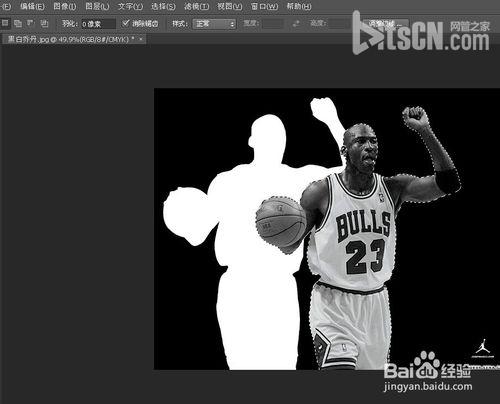Image resolution: width=500 pixels, height=404 pixels.
Task: Open the 滤镜(T) menu
Action: click(197, 6)
